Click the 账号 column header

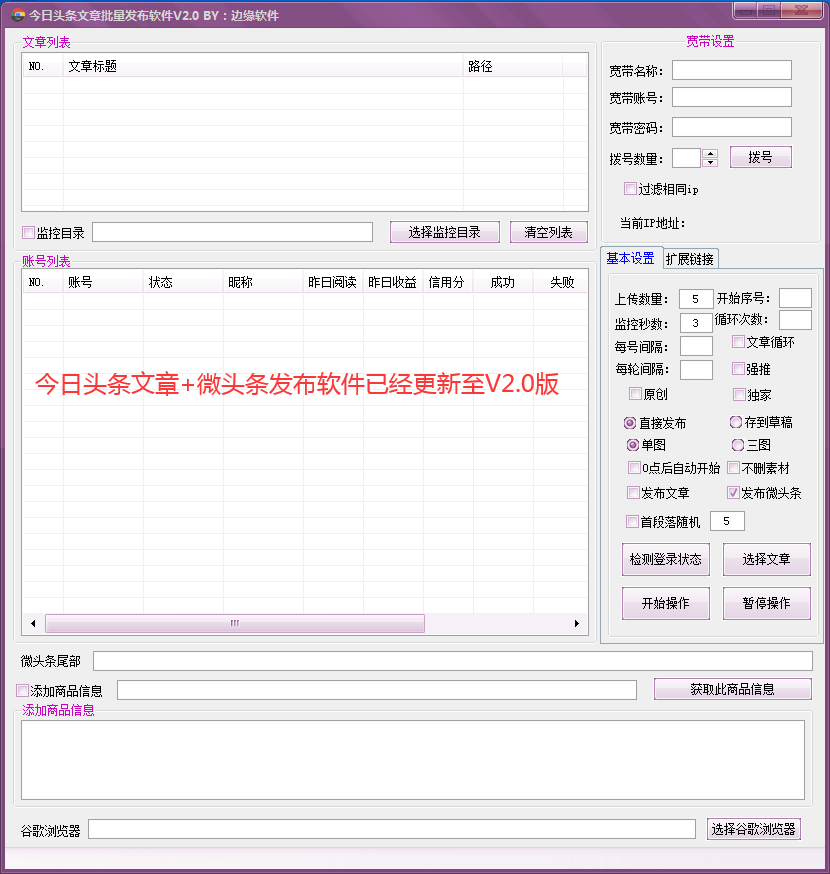coord(103,283)
